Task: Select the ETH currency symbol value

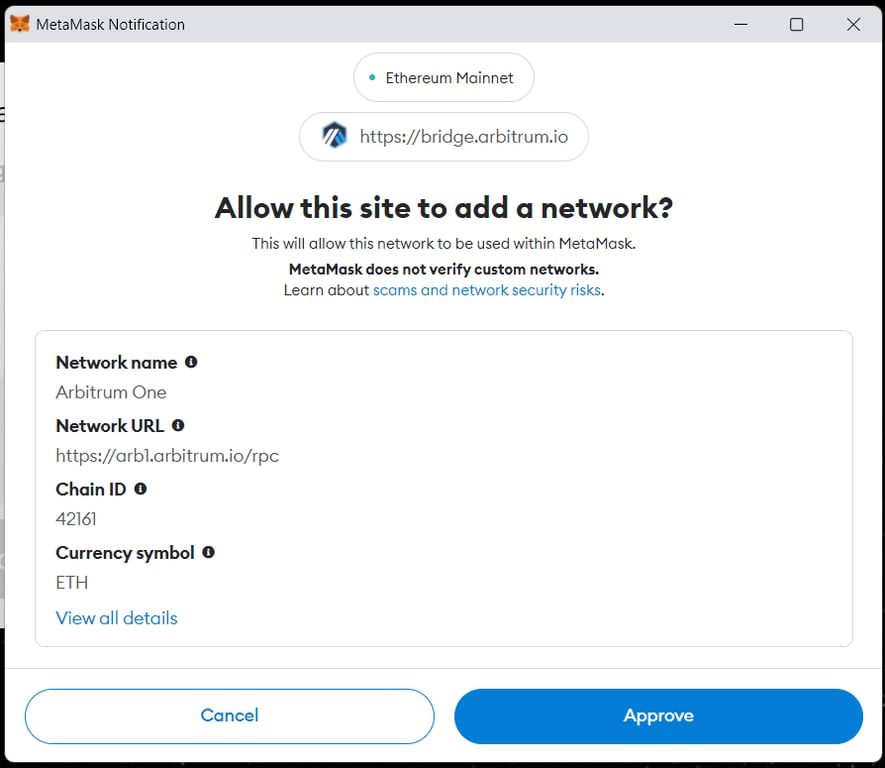Action: pos(71,582)
